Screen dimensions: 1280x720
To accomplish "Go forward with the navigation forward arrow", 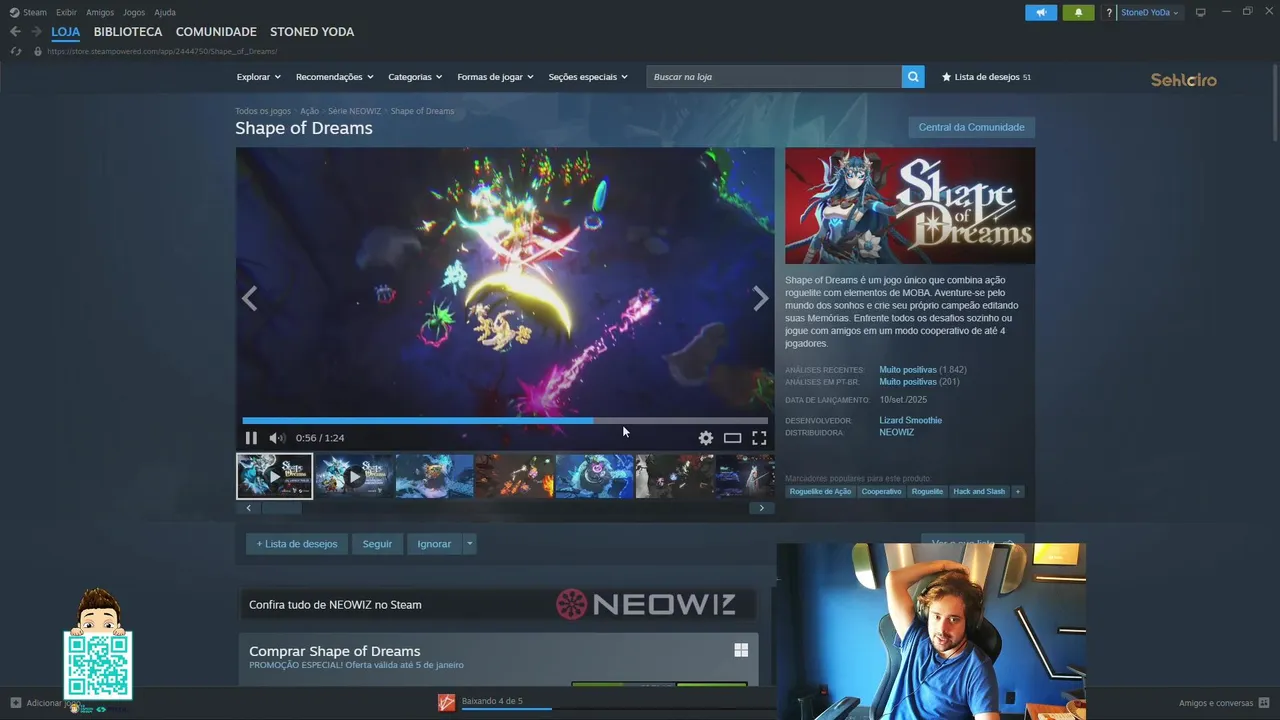I will click(37, 32).
